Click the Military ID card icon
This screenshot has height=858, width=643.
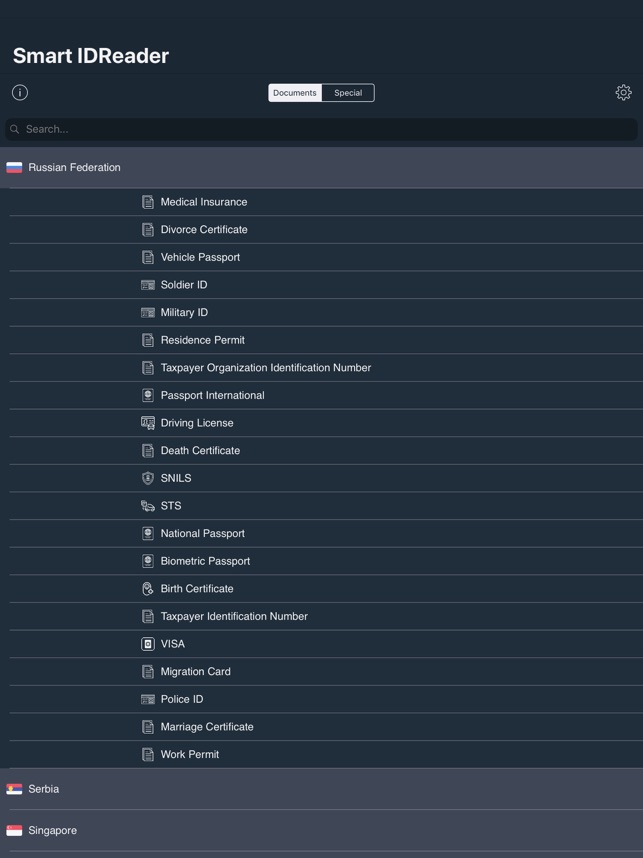tap(148, 312)
